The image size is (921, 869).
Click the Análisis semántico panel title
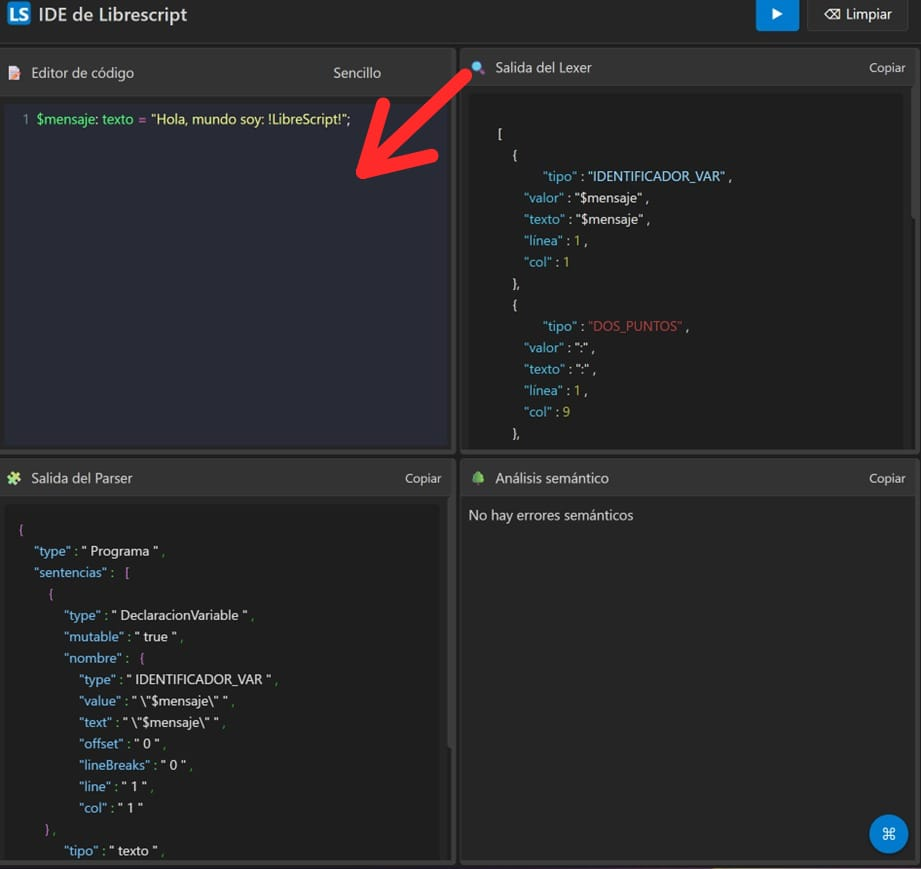point(552,478)
